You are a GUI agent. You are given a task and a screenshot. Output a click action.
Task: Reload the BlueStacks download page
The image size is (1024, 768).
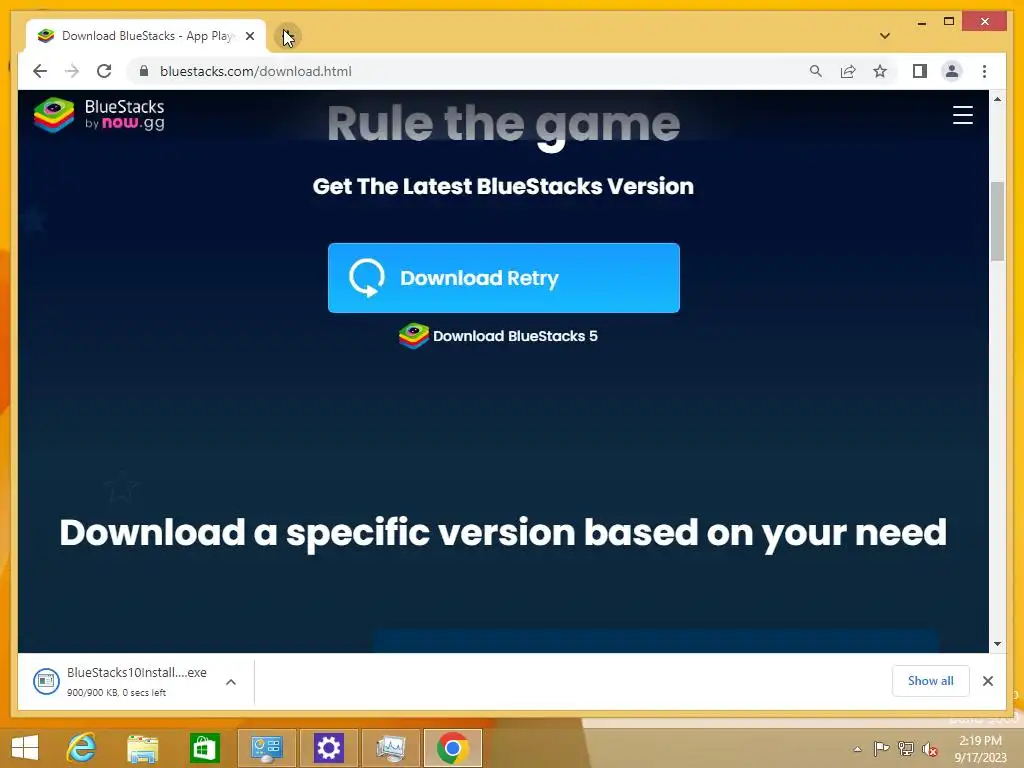tap(104, 71)
